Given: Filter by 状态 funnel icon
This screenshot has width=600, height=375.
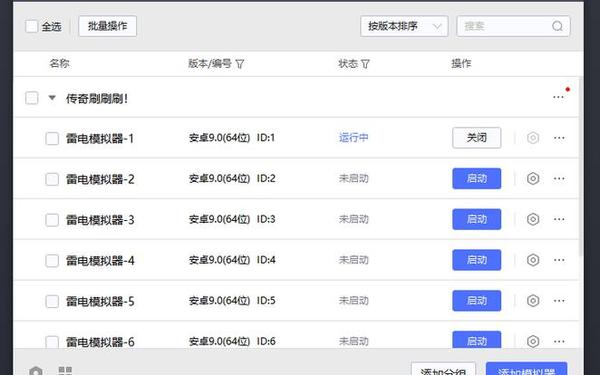Looking at the screenshot, I should [365, 64].
